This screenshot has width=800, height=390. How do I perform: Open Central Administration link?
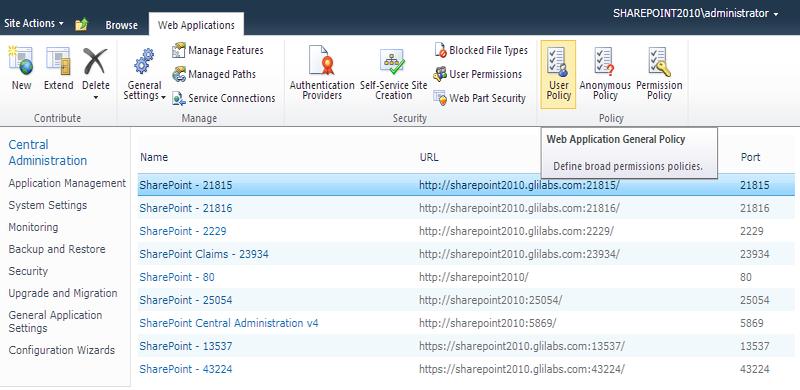click(x=48, y=153)
